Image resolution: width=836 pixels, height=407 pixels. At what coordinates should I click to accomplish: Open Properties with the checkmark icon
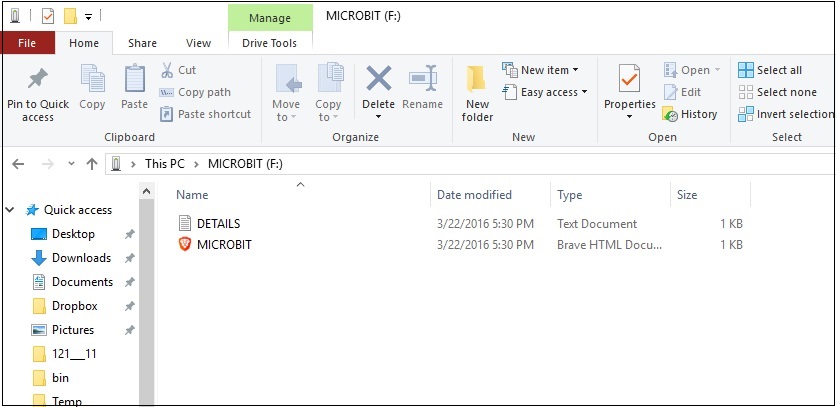pos(629,79)
